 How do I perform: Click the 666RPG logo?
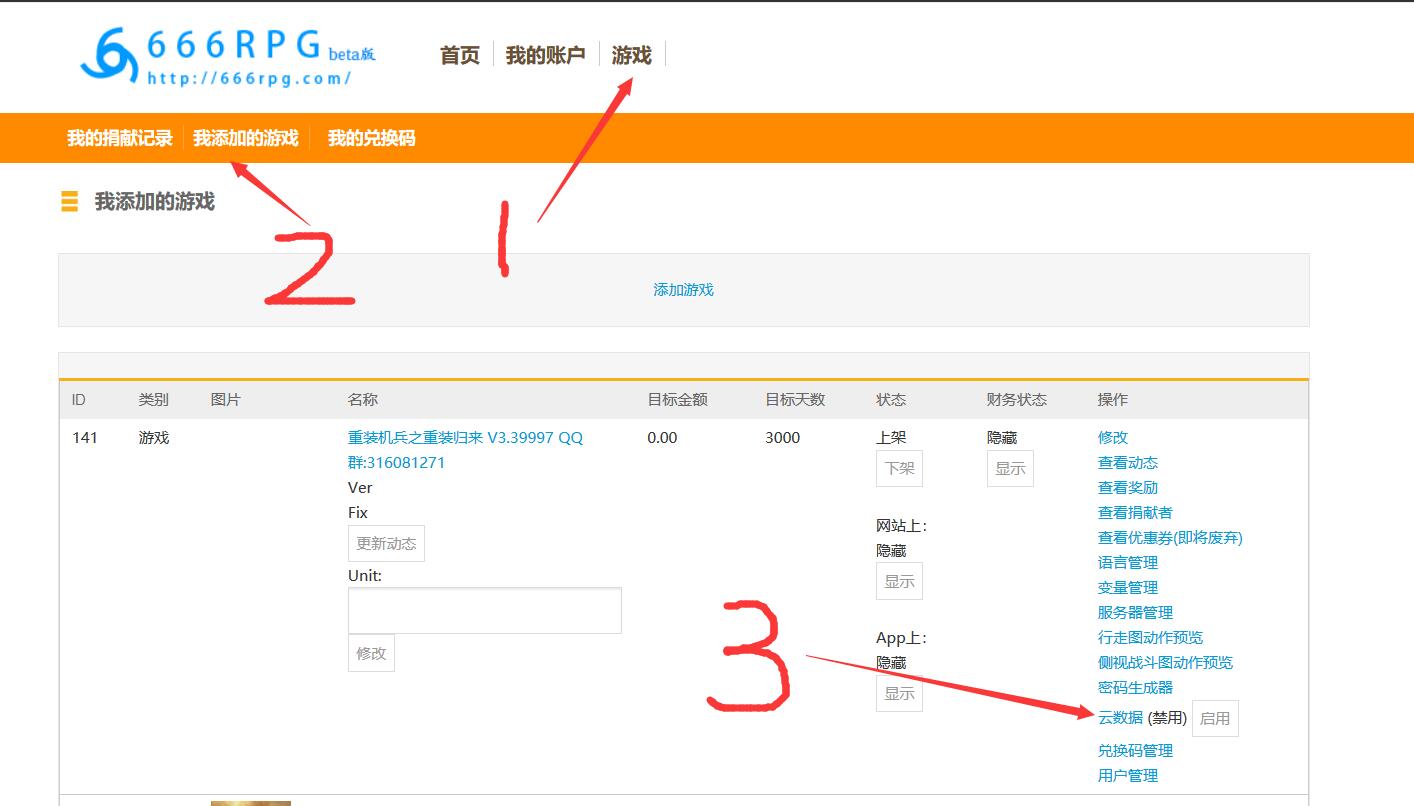[227, 56]
